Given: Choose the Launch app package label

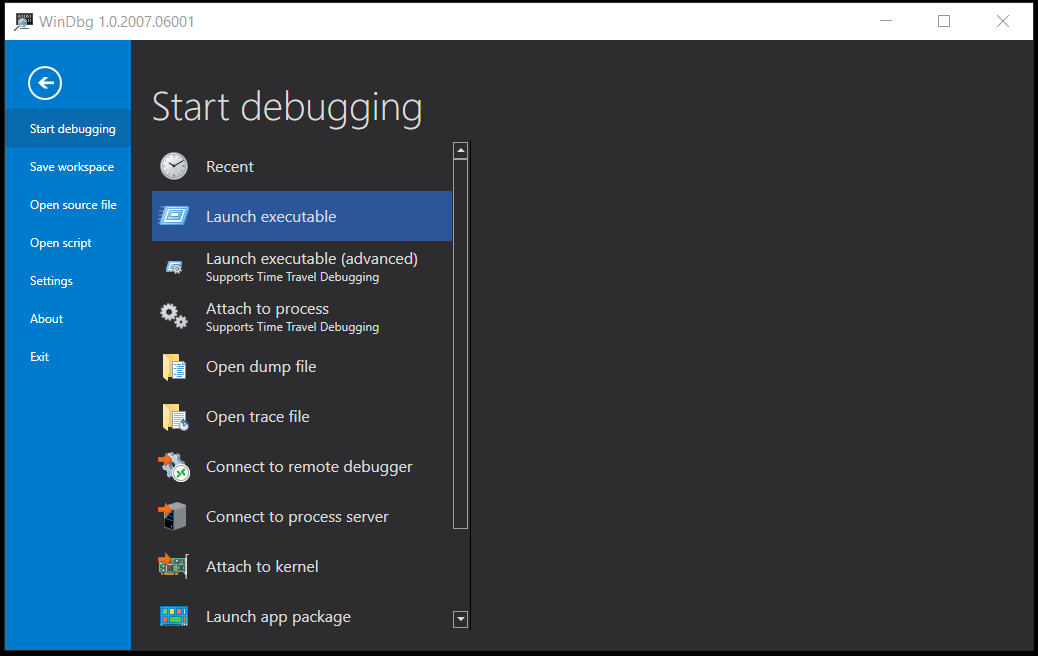Looking at the screenshot, I should coord(278,617).
